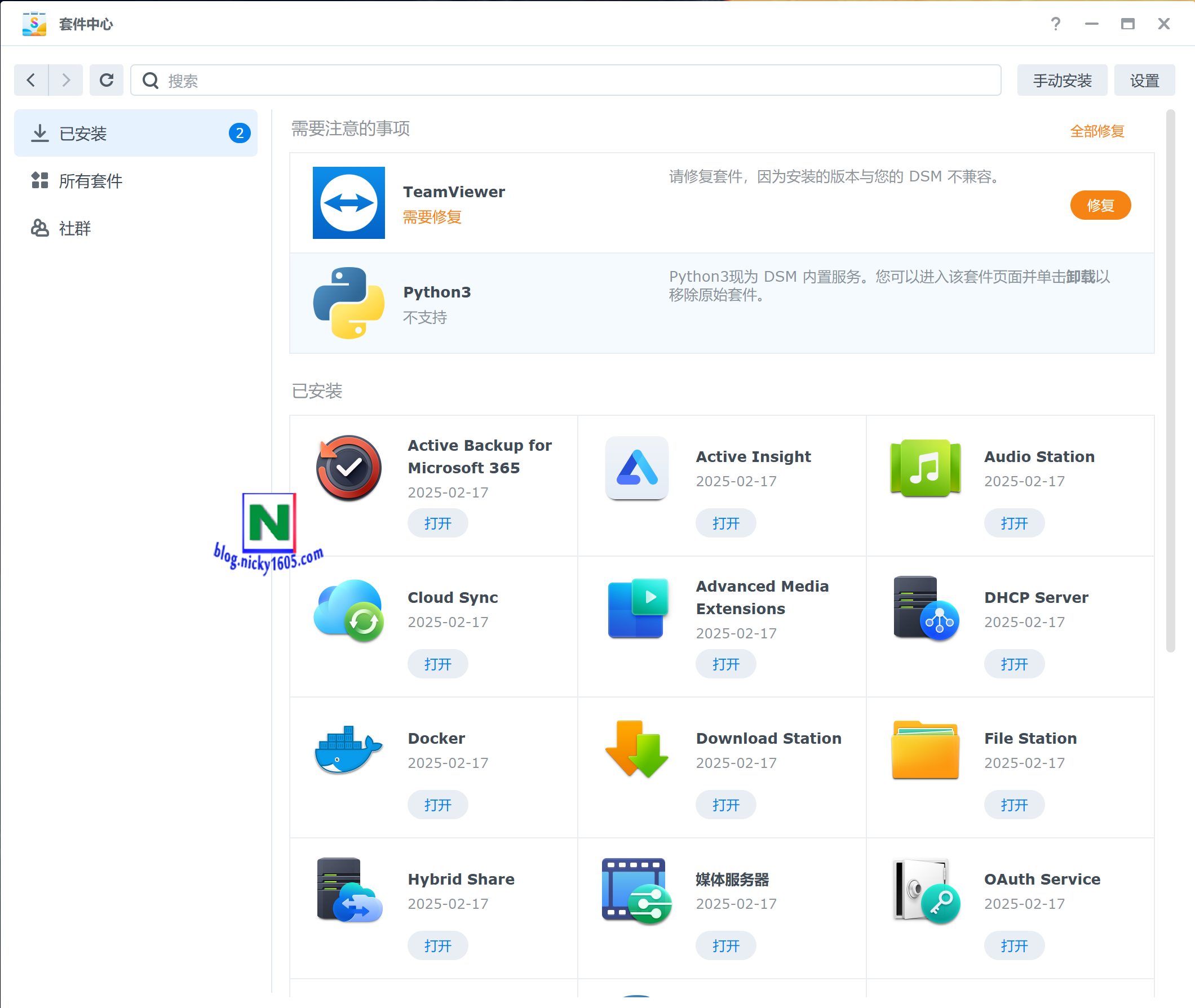The height and width of the screenshot is (1008, 1195).
Task: Click the orange 修复 button for TeamViewer
Action: [x=1100, y=205]
